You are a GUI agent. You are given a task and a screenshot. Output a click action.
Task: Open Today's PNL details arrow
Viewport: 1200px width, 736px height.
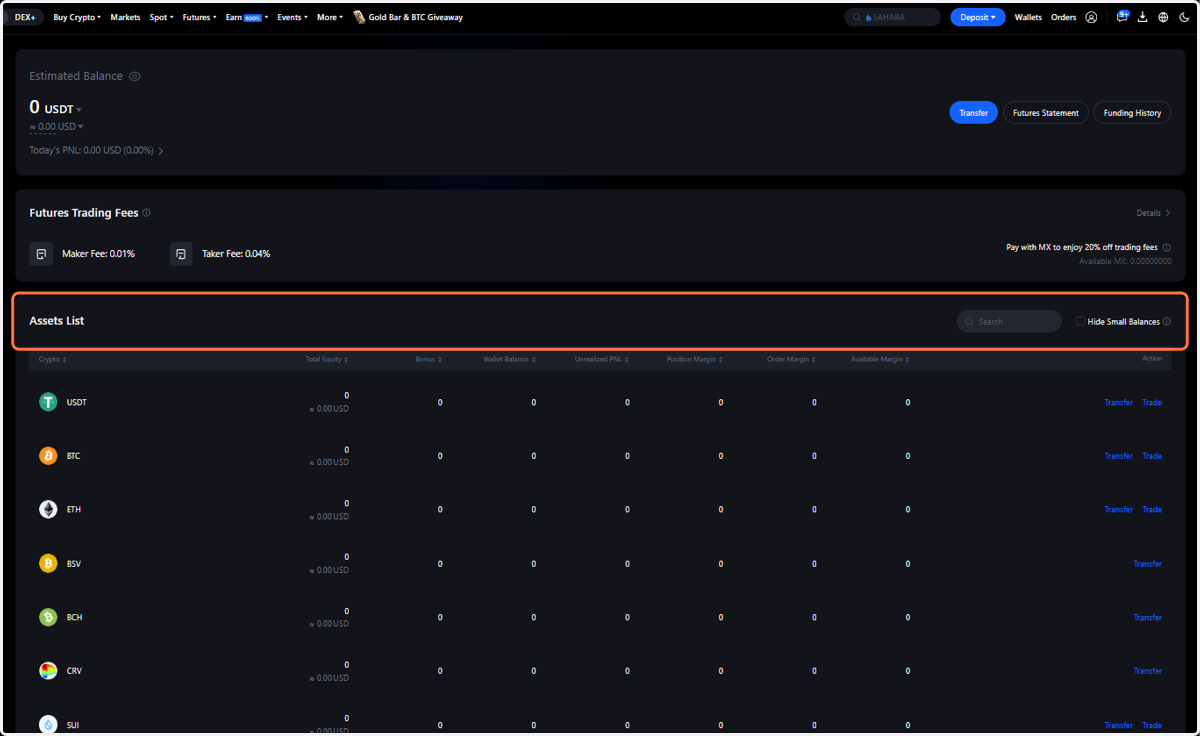pos(161,151)
